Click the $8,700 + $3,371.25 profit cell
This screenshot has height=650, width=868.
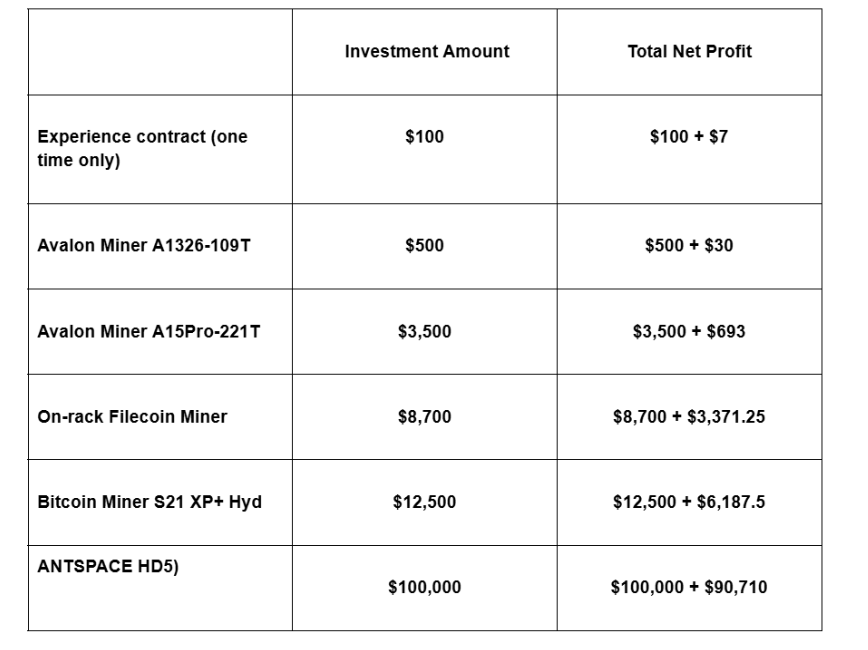tap(689, 416)
